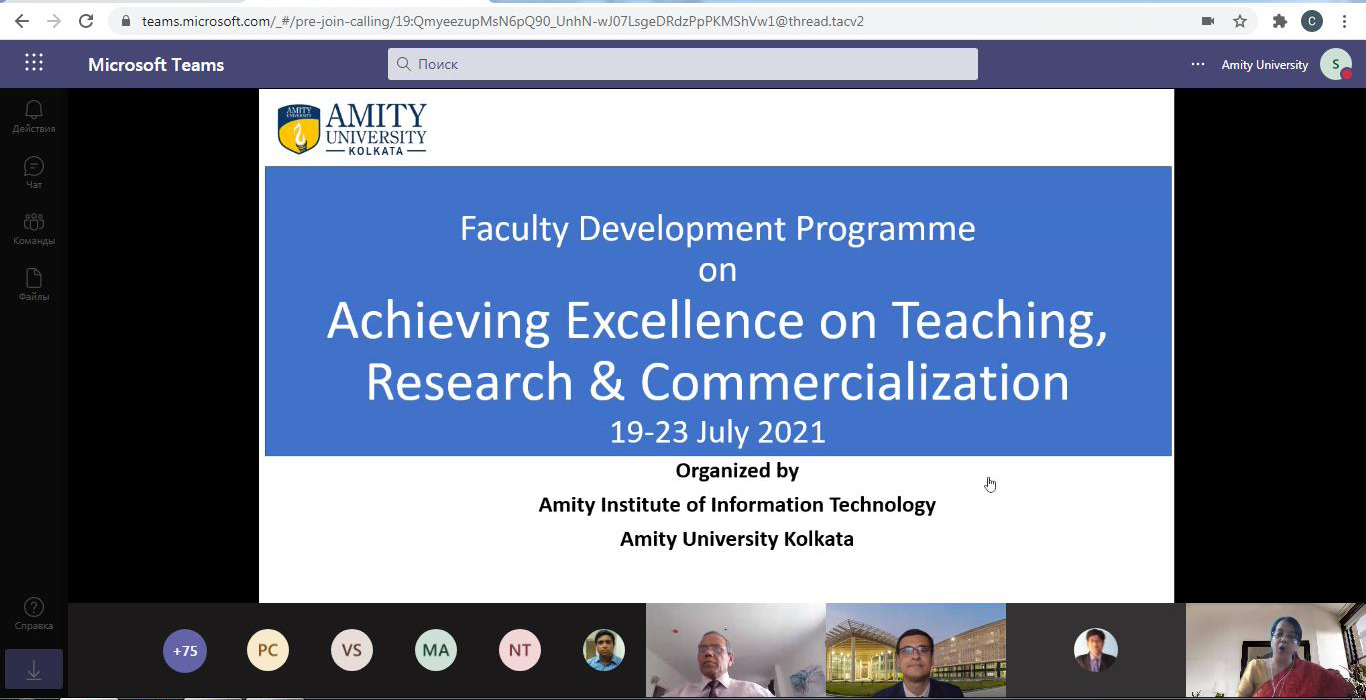Click the search magnifier icon
This screenshot has width=1366, height=700.
[404, 64]
